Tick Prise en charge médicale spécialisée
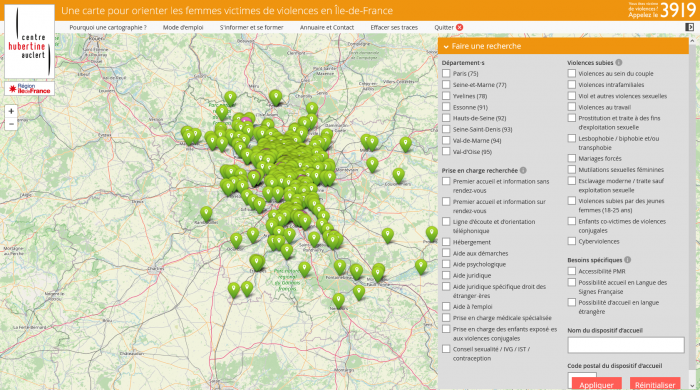700x390 pixels. [x=446, y=317]
